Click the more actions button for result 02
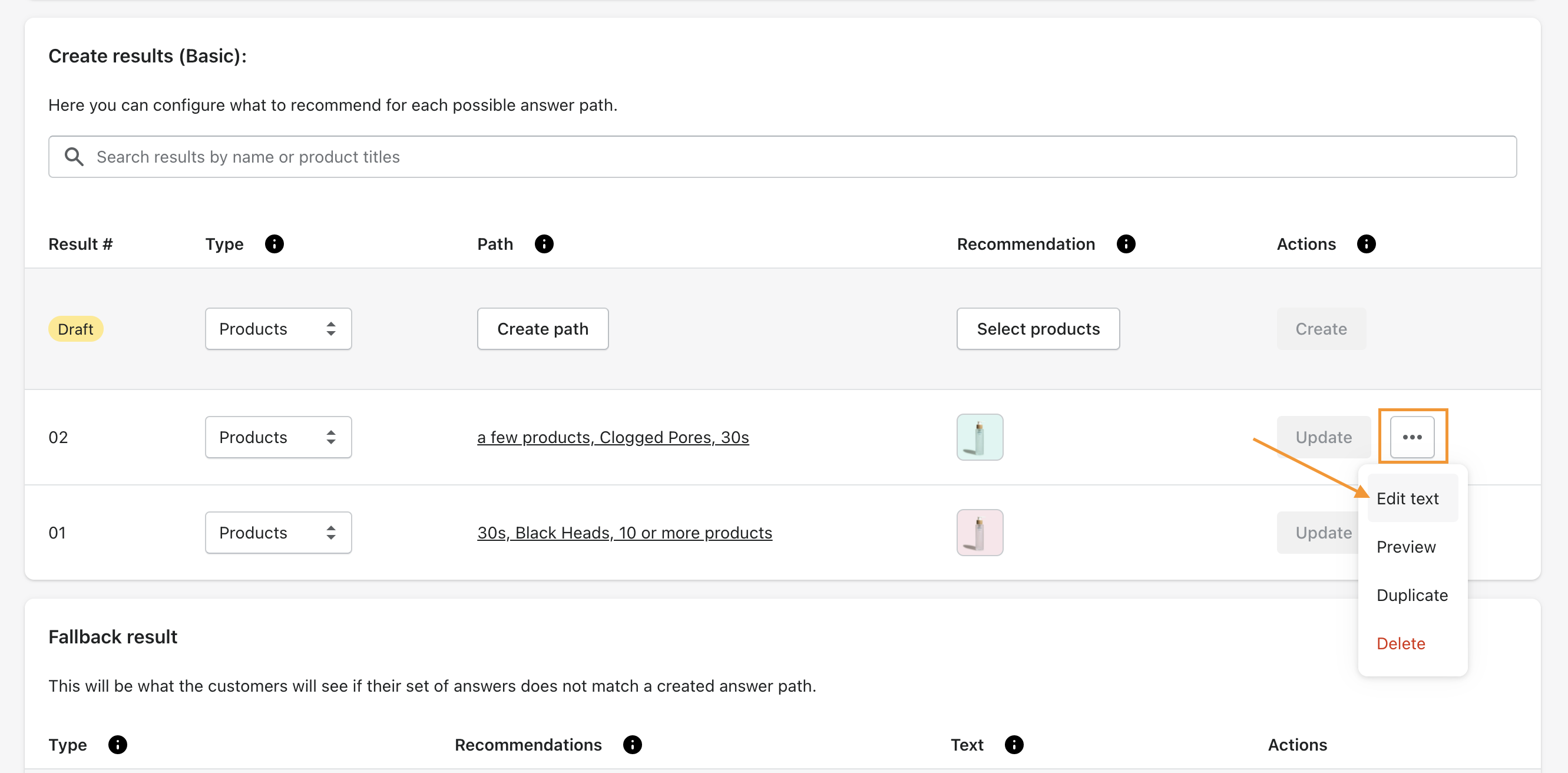The height and width of the screenshot is (773, 1568). [1412, 437]
